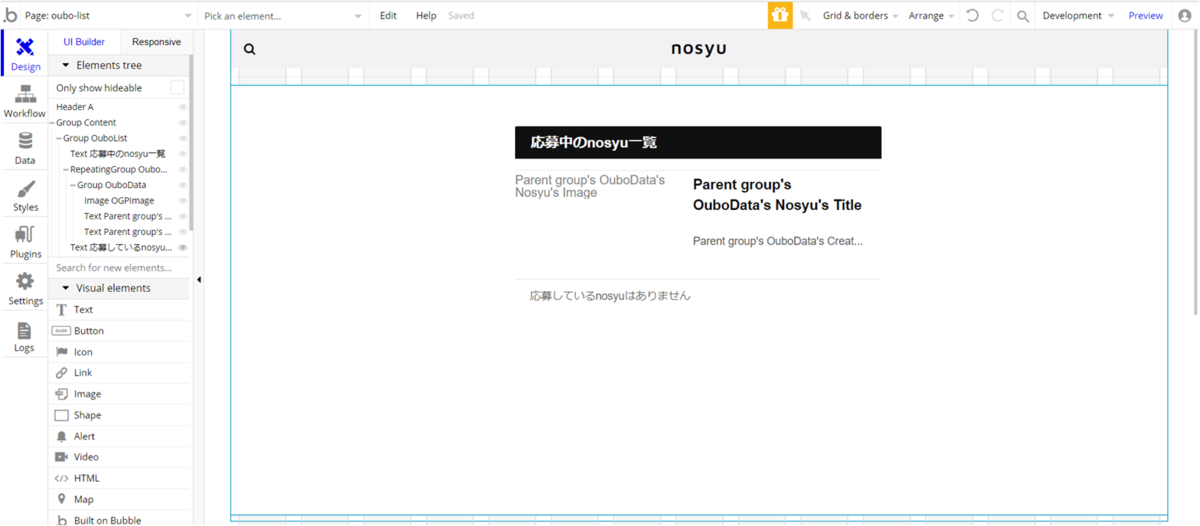Image resolution: width=1200 pixels, height=526 pixels.
Task: Toggle the eye icon for Group Content
Action: click(183, 123)
